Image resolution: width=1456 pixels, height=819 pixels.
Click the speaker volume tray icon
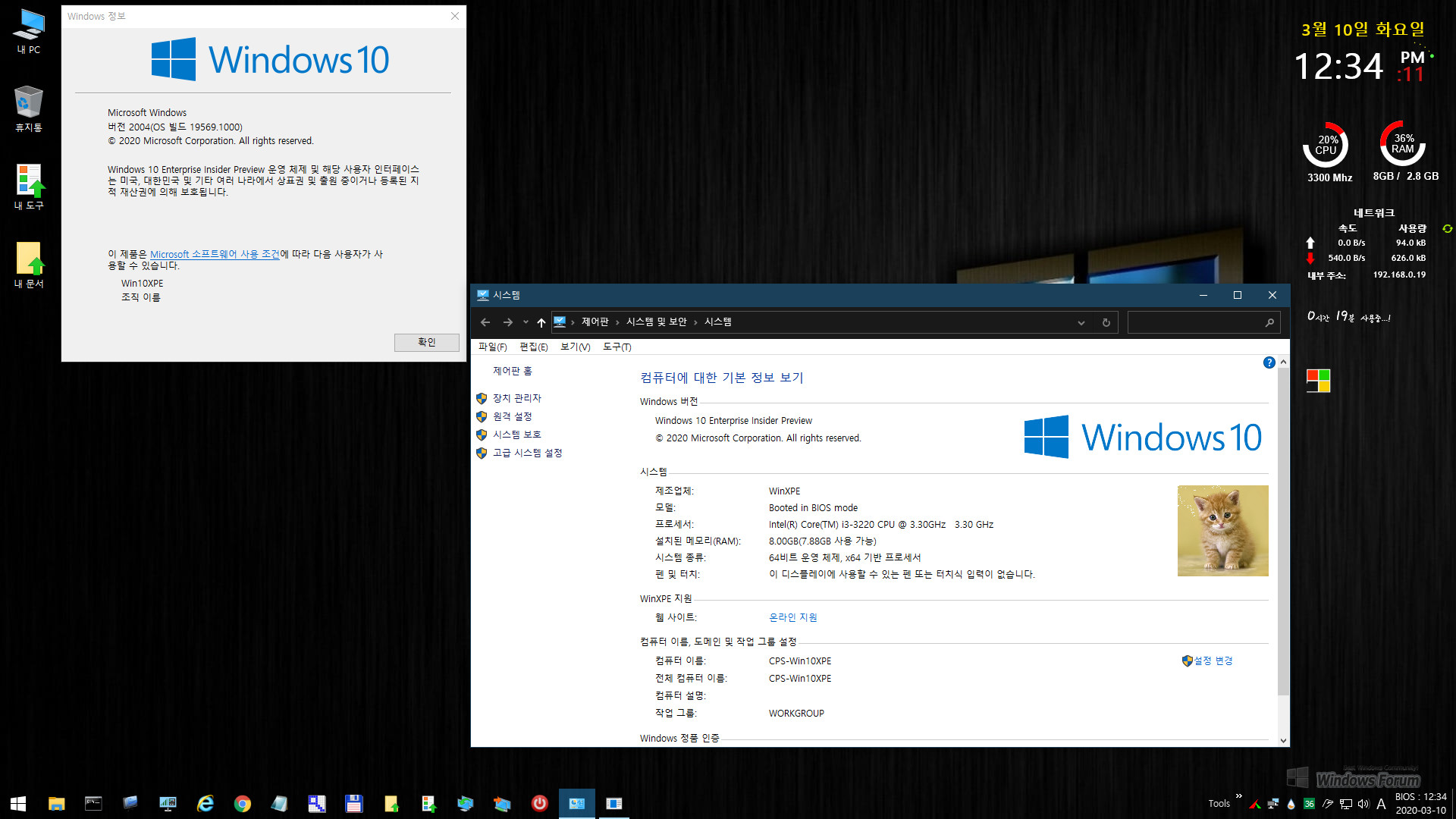click(1363, 804)
